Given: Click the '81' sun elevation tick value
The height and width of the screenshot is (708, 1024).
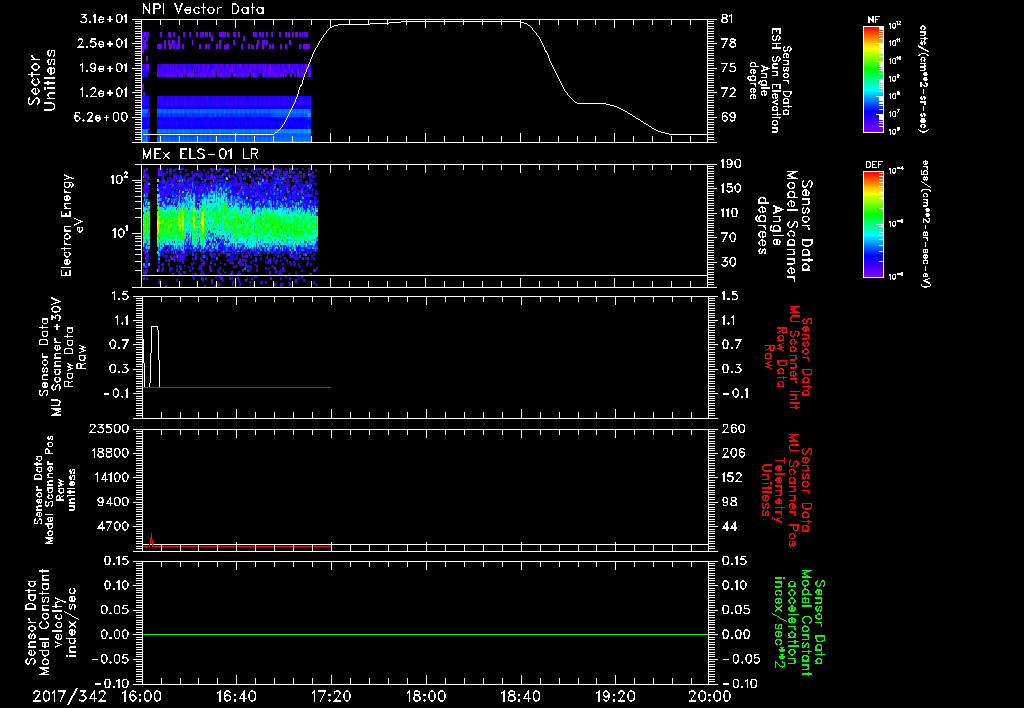Looking at the screenshot, I should tap(729, 19).
